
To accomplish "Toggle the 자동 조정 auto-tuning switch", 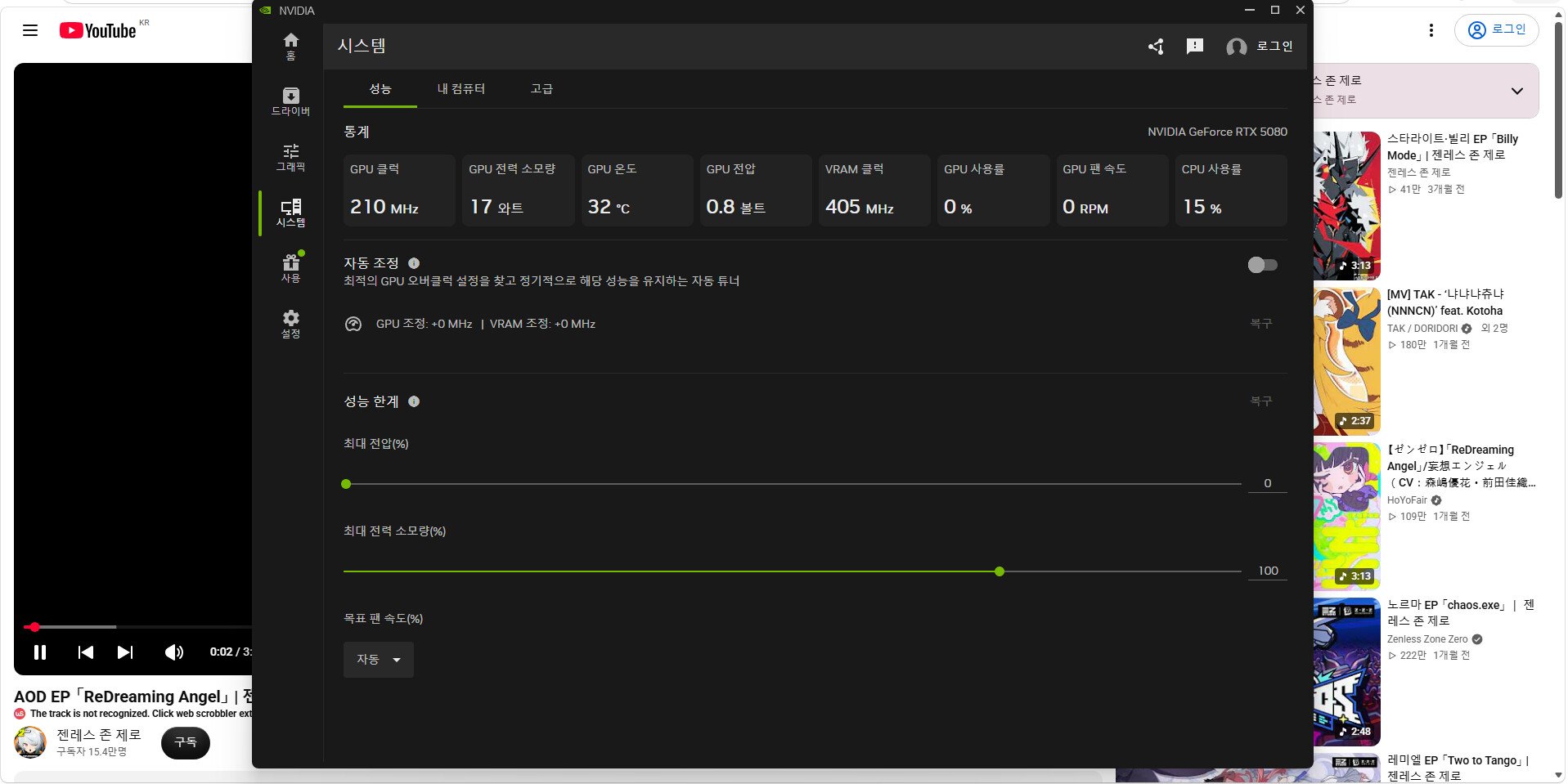I will [x=1262, y=264].
